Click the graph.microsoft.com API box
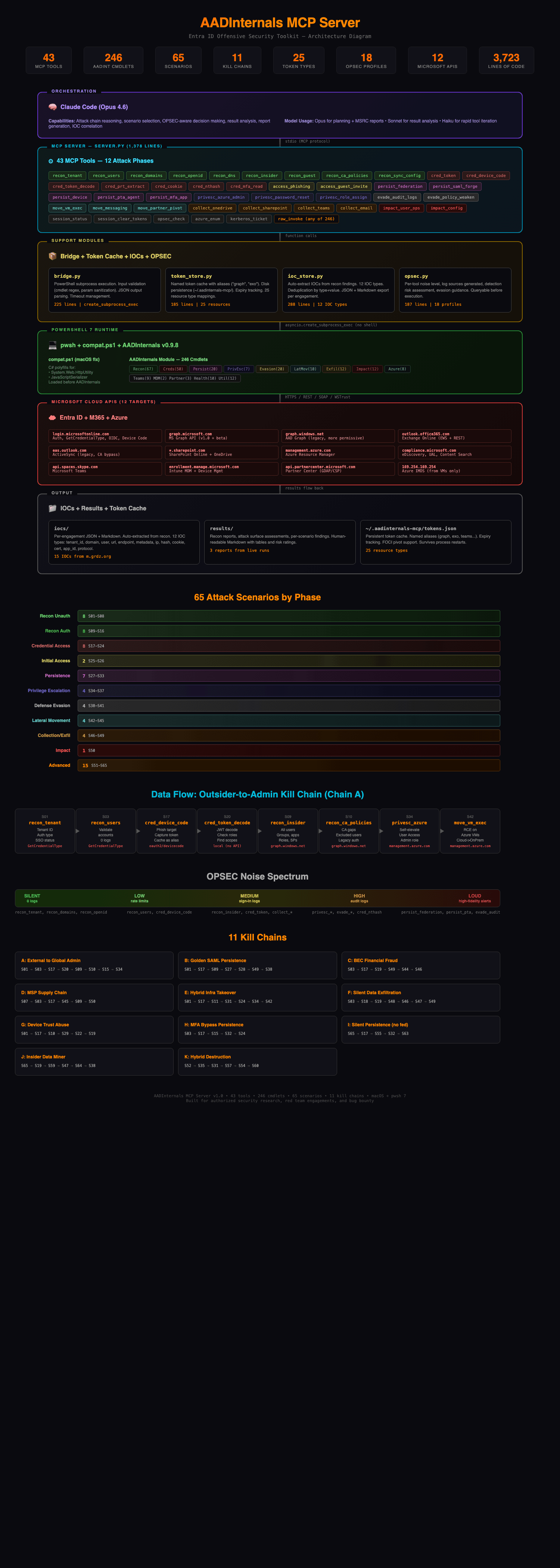 pyautogui.click(x=221, y=436)
